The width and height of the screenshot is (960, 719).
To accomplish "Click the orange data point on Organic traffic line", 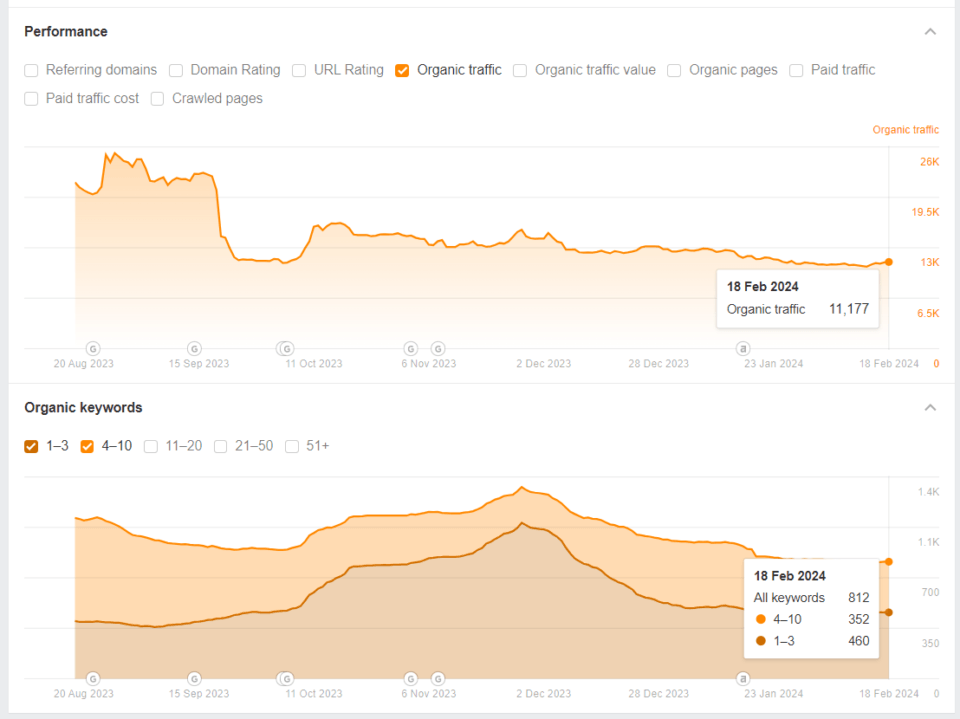I will pos(889,262).
